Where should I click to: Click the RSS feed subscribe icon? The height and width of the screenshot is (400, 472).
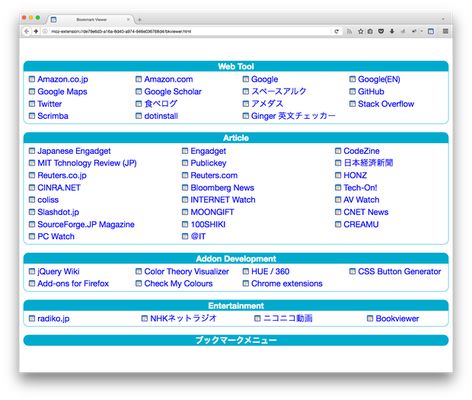[349, 31]
